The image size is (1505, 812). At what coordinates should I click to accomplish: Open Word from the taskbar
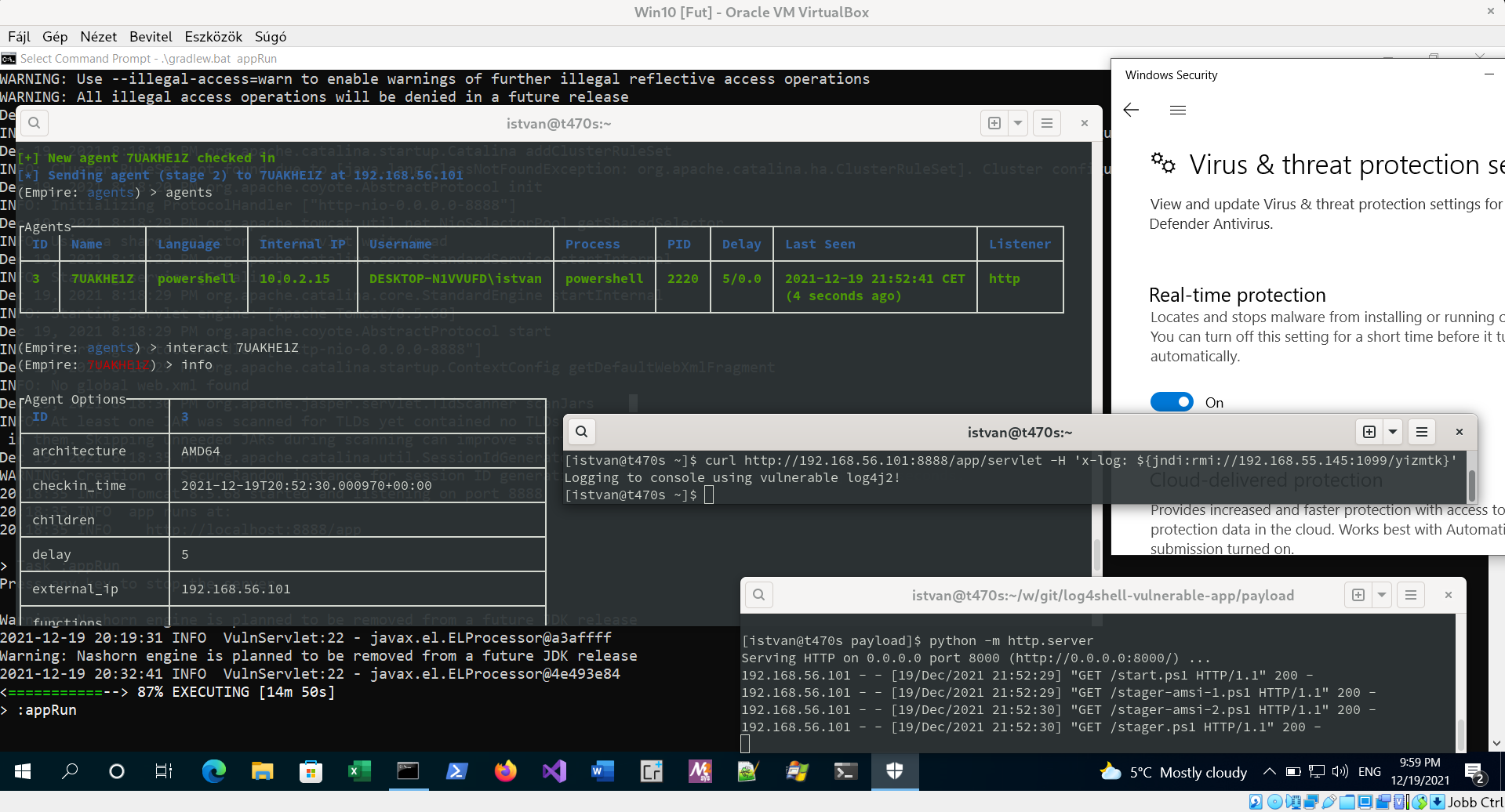[602, 772]
